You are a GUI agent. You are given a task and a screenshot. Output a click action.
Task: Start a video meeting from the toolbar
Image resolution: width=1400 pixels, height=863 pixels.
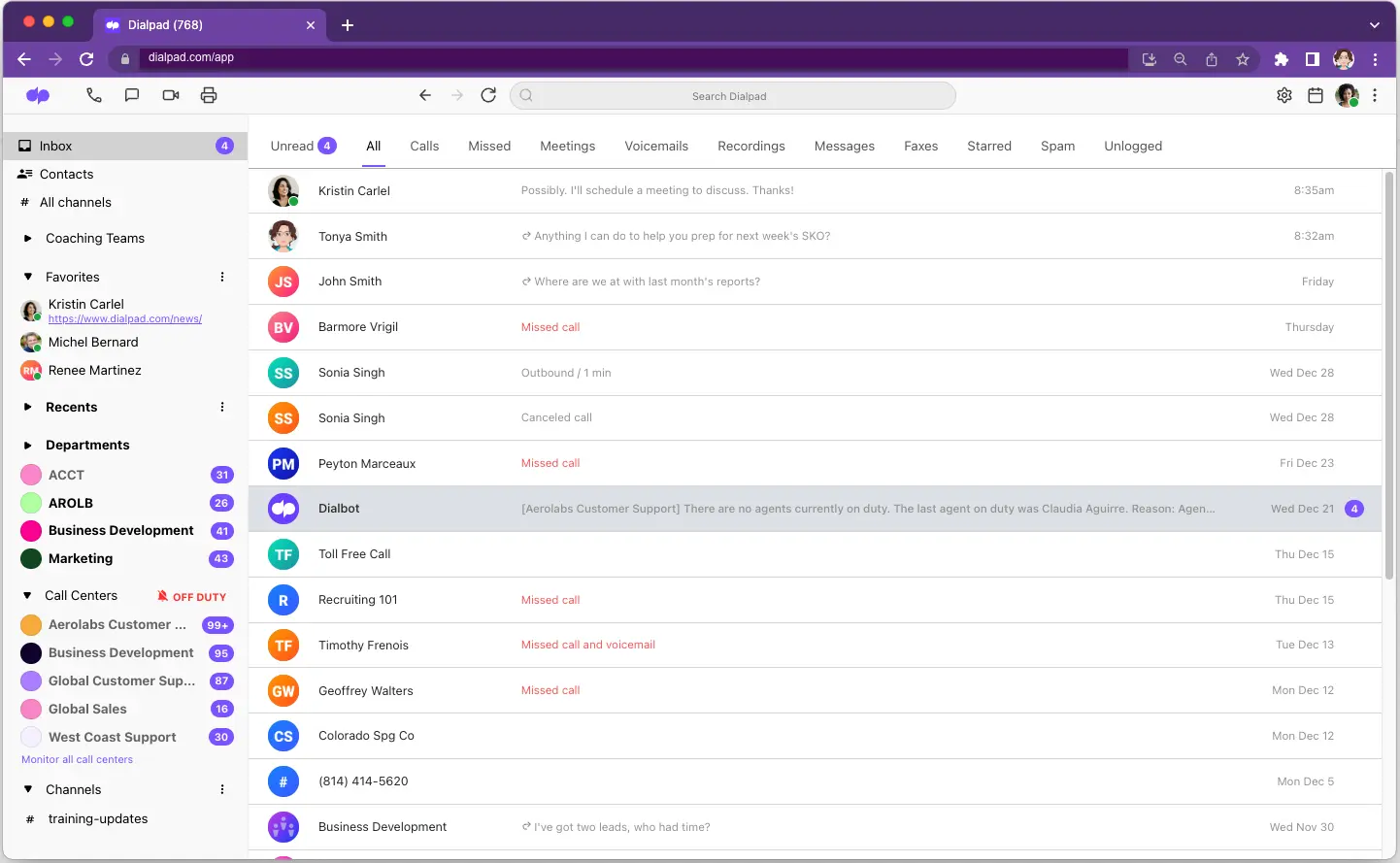pyautogui.click(x=171, y=95)
